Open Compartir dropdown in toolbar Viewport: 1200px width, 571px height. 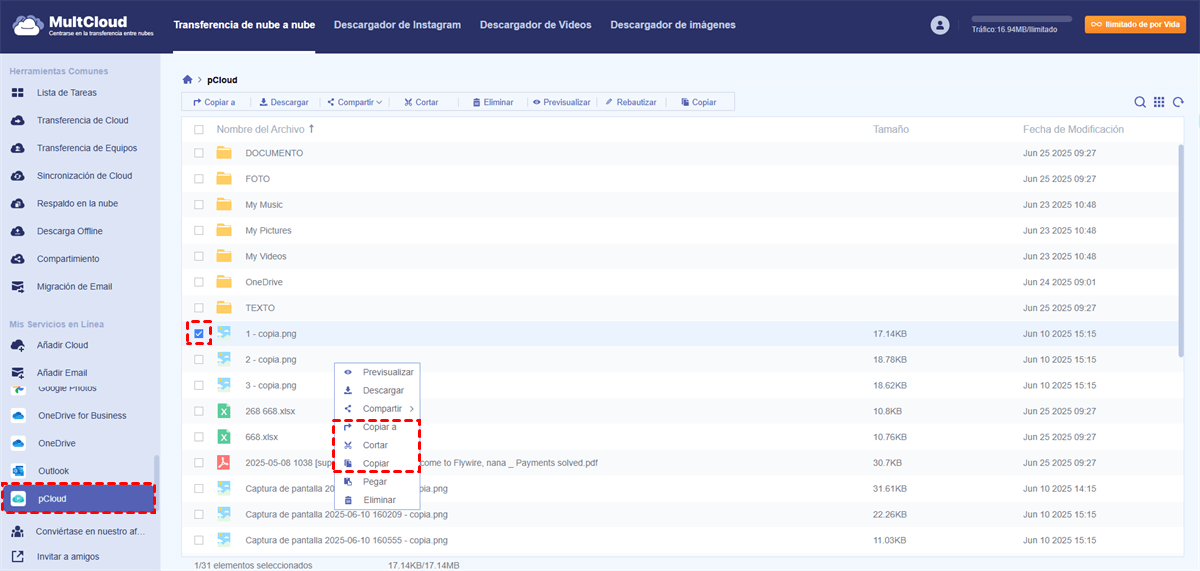pyautogui.click(x=355, y=102)
